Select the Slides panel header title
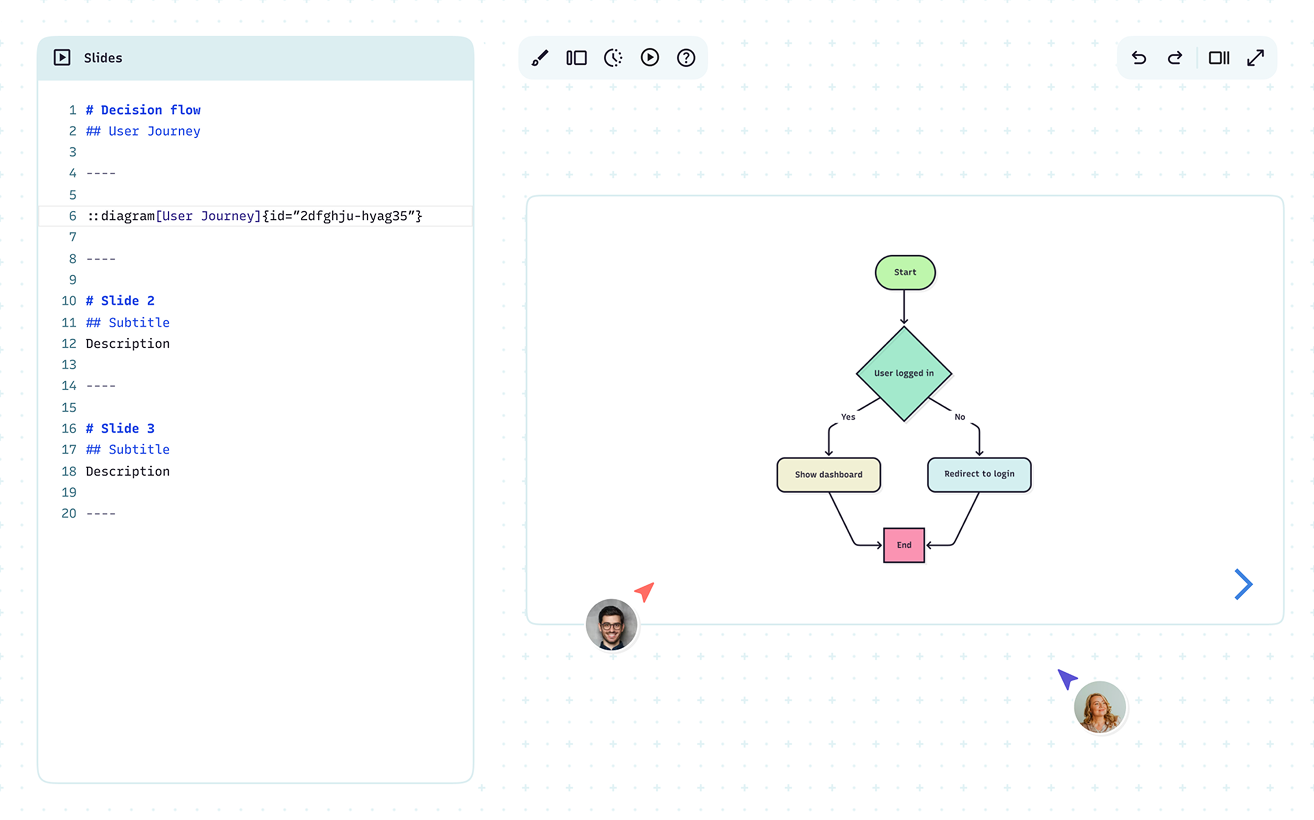 103,58
